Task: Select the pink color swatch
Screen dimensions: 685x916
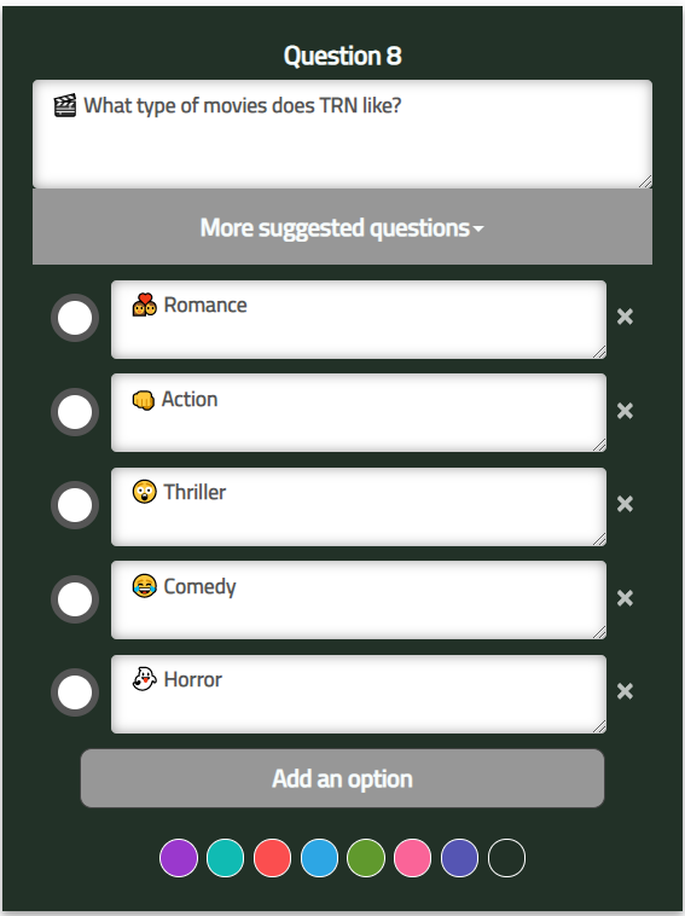Action: (413, 858)
